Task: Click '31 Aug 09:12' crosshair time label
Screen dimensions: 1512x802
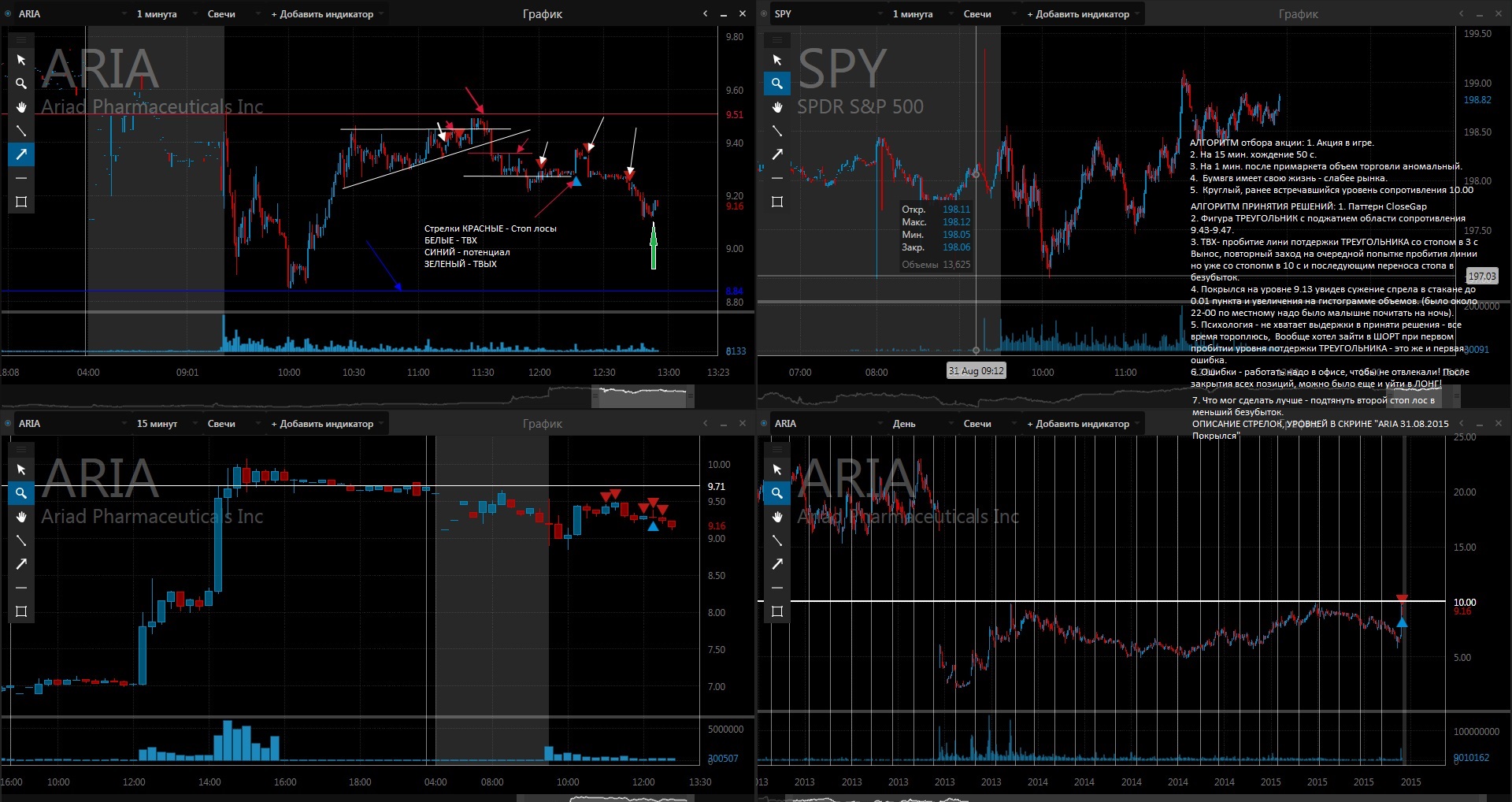Action: point(976,371)
